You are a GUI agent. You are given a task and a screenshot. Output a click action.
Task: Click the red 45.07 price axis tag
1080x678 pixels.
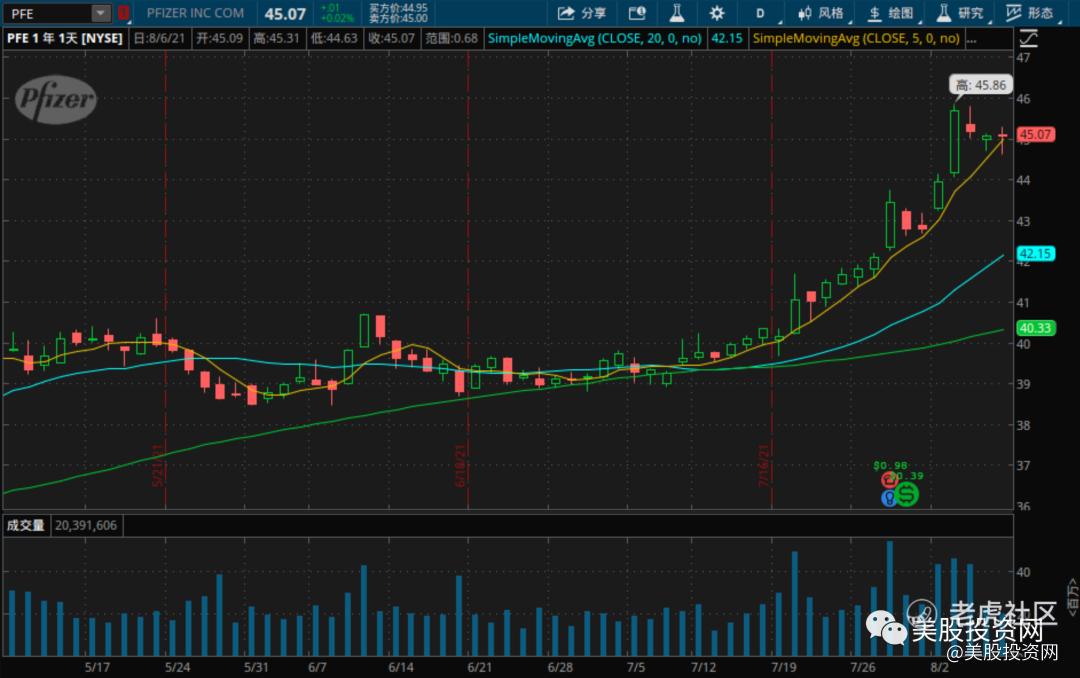click(1035, 134)
